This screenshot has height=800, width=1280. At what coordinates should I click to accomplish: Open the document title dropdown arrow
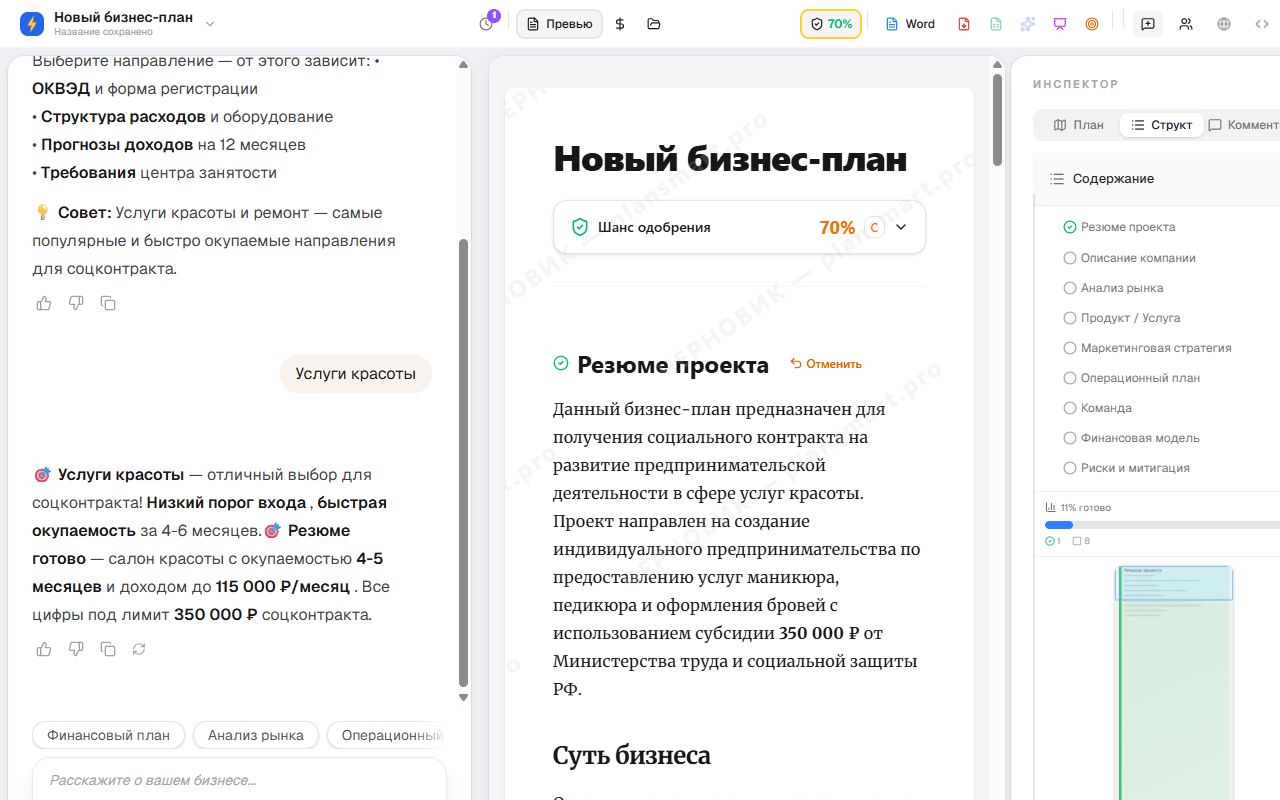click(x=210, y=22)
